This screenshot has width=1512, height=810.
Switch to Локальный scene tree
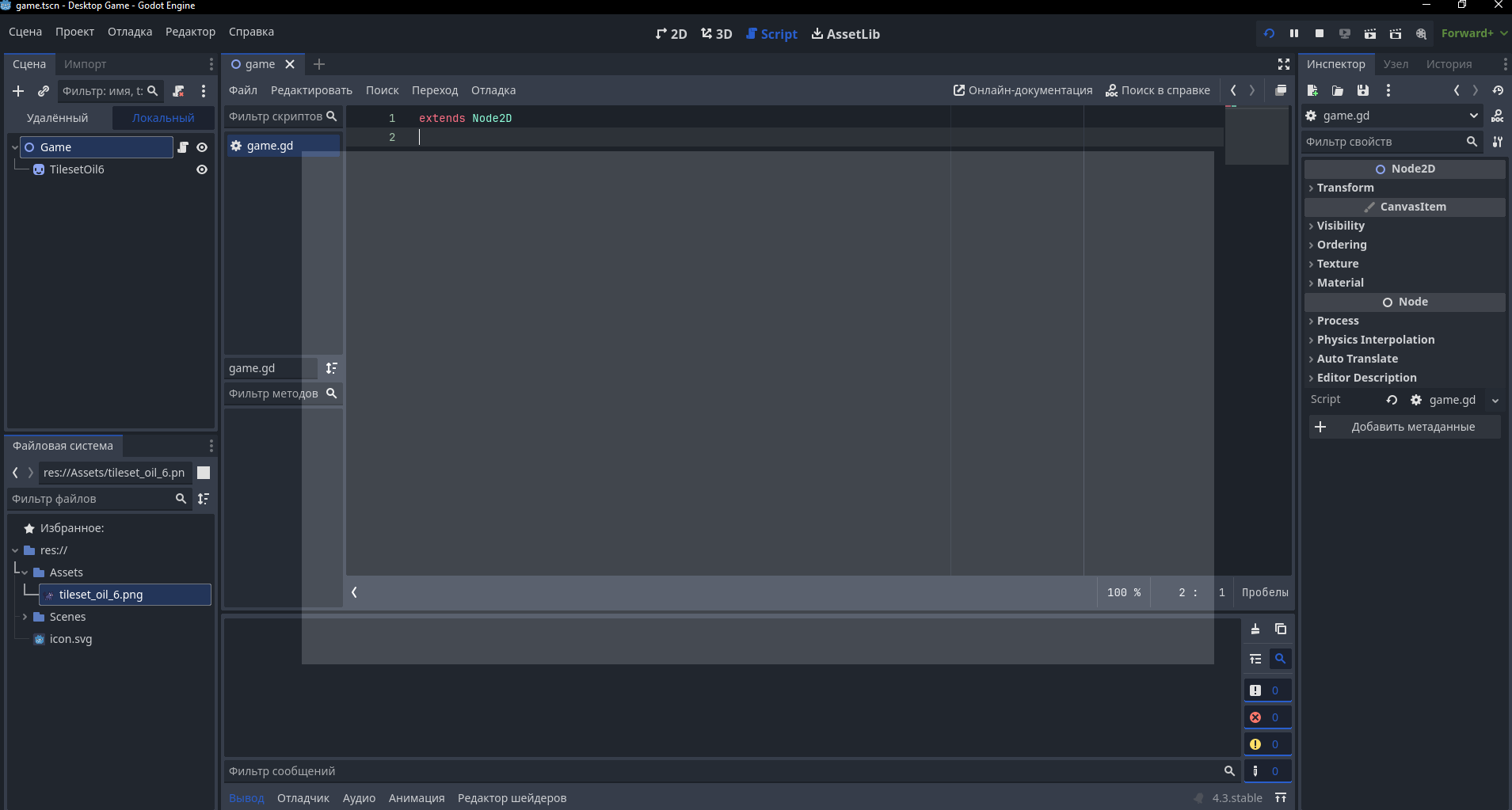[x=163, y=118]
